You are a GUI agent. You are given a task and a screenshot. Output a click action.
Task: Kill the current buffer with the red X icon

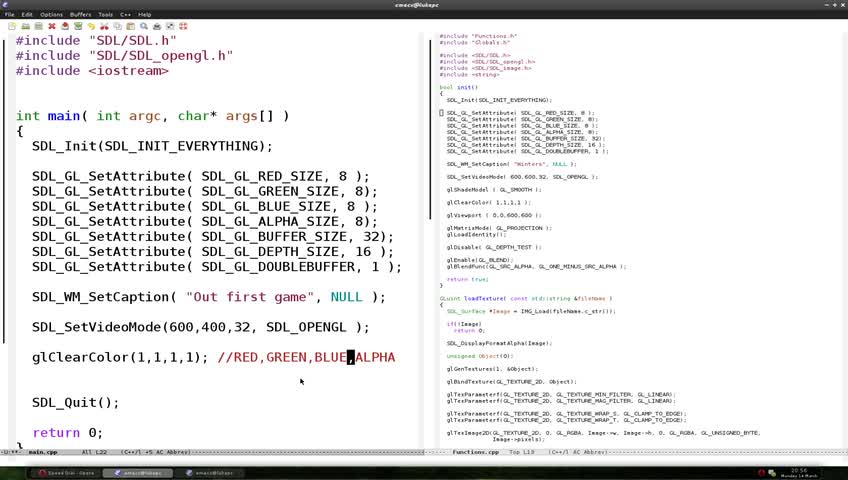point(52,26)
